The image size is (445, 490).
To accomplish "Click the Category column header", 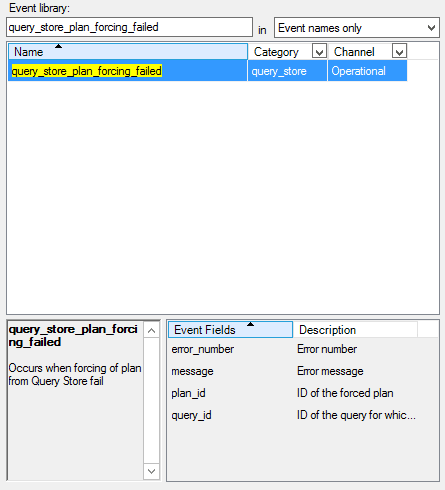I will pos(287,52).
